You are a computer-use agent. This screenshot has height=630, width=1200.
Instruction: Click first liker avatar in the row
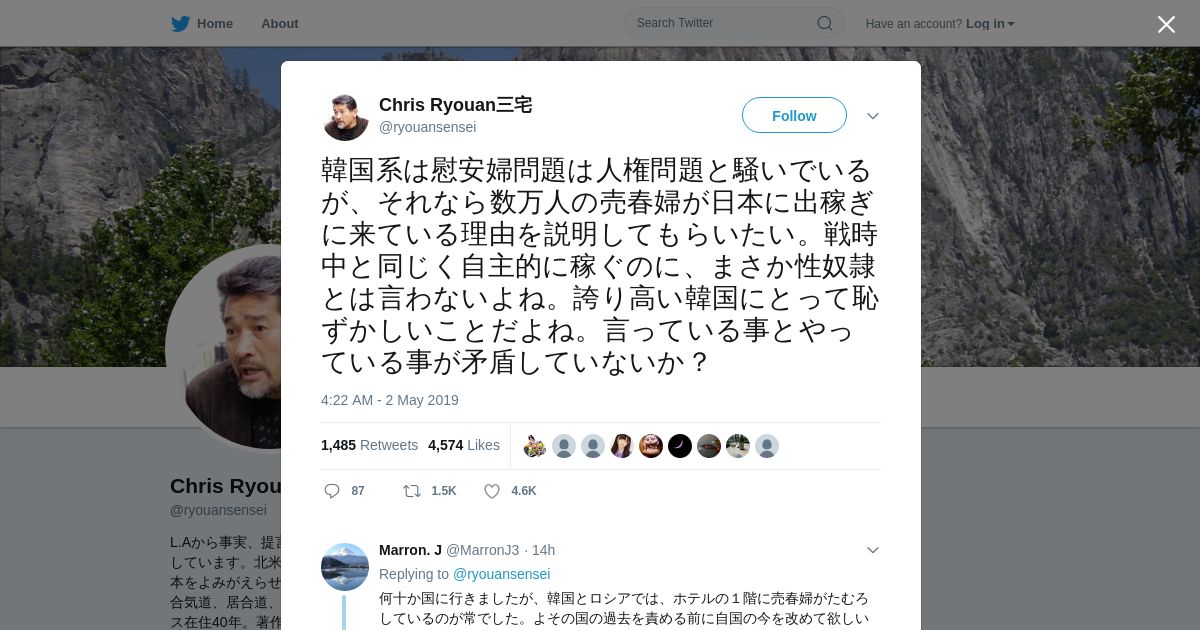tap(535, 446)
